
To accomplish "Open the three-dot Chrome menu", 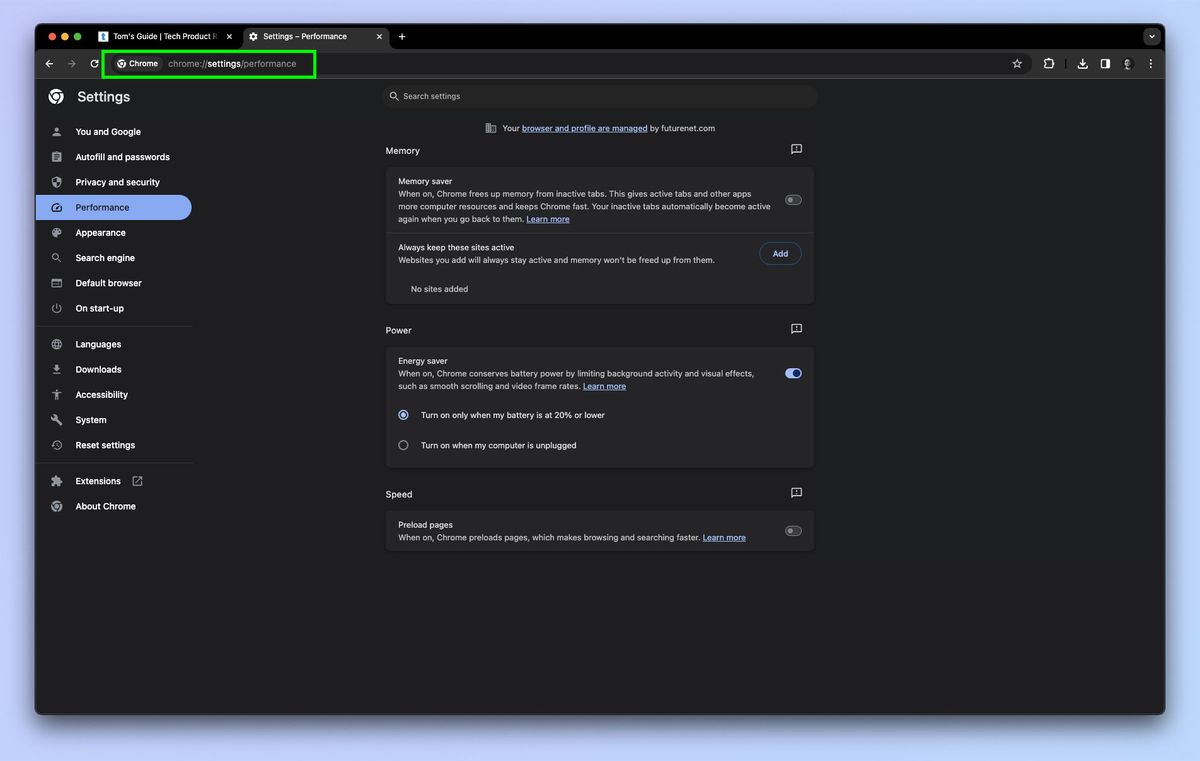I will 1150,63.
